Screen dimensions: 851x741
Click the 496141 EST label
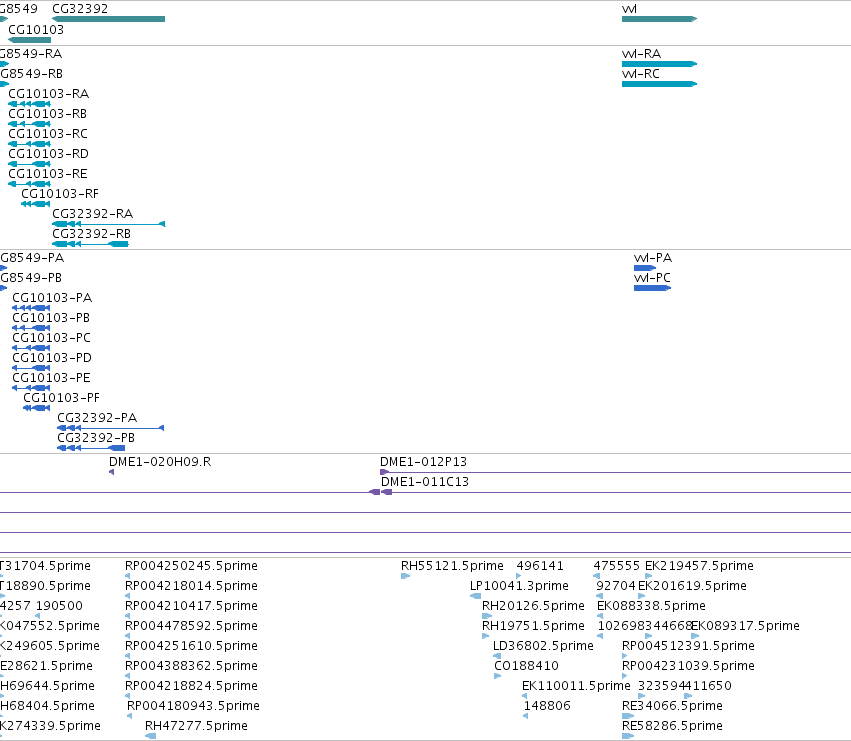[x=540, y=566]
